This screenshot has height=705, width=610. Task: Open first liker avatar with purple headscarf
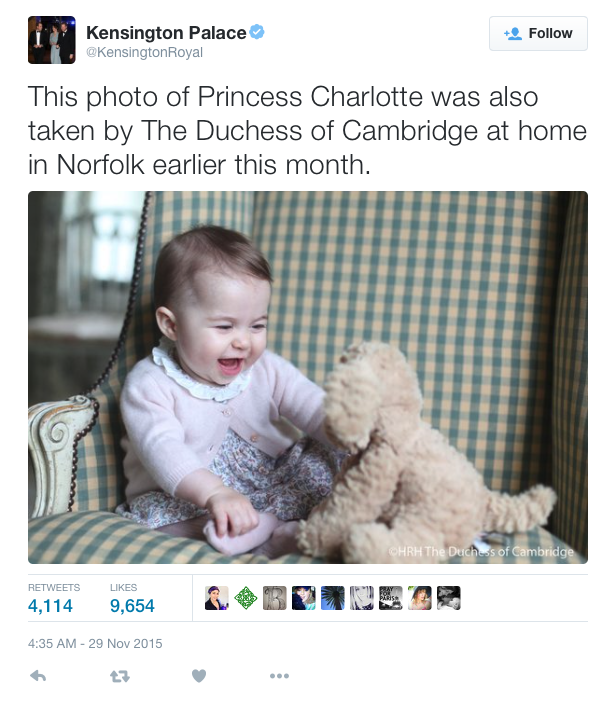pos(217,598)
